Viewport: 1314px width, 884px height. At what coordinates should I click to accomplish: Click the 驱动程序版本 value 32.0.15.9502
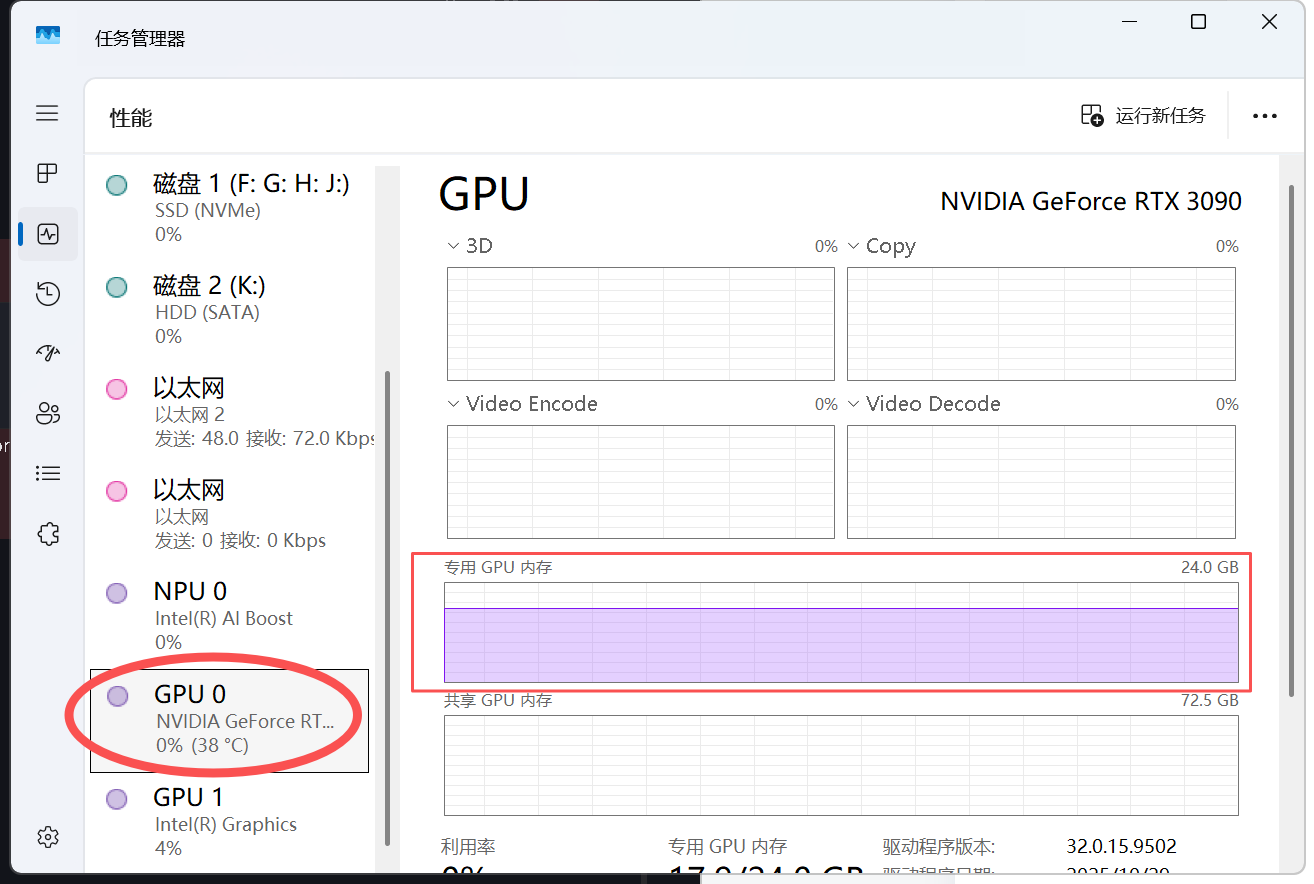click(x=1121, y=847)
